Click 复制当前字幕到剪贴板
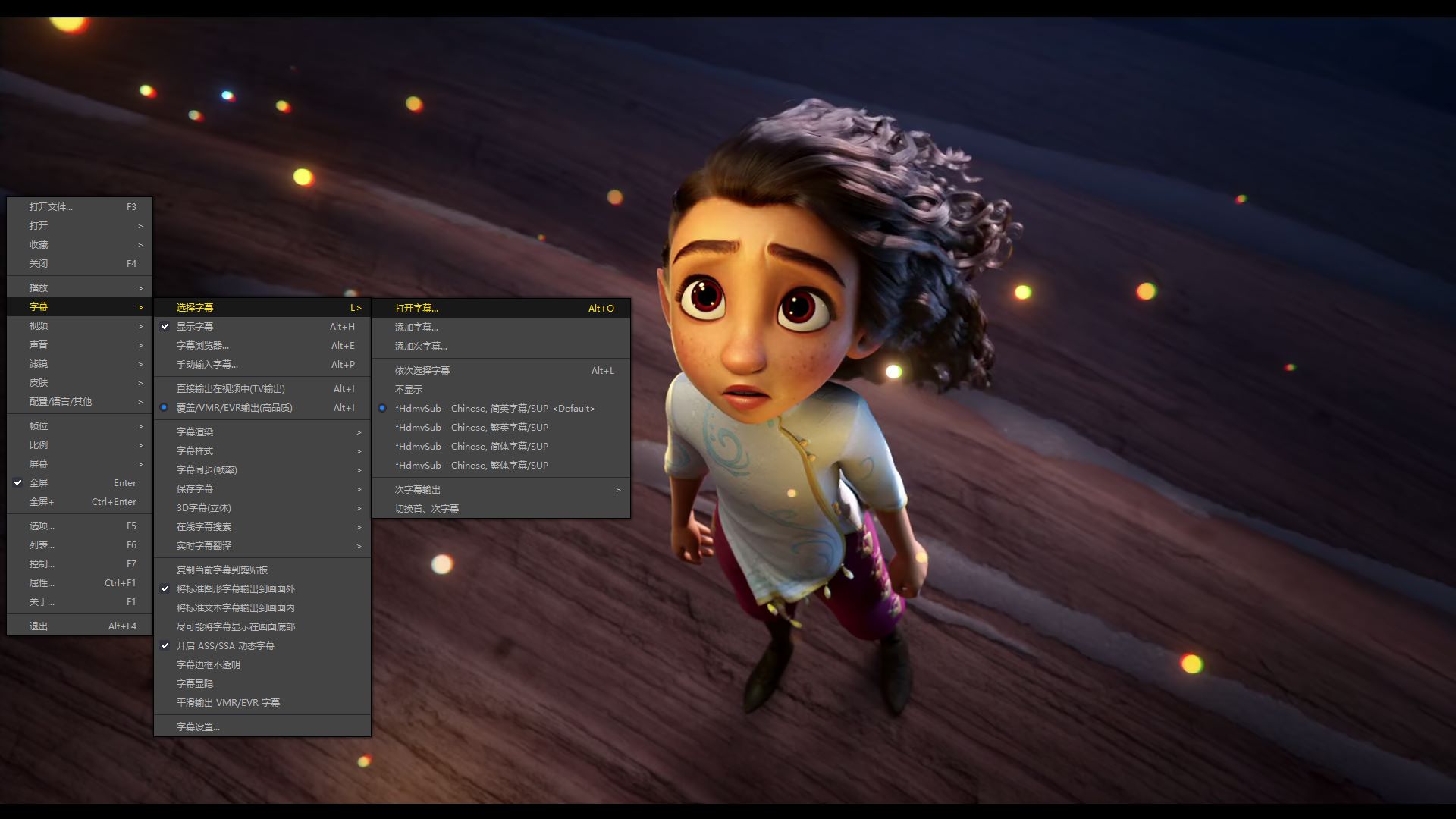This screenshot has width=1456, height=819. [222, 570]
